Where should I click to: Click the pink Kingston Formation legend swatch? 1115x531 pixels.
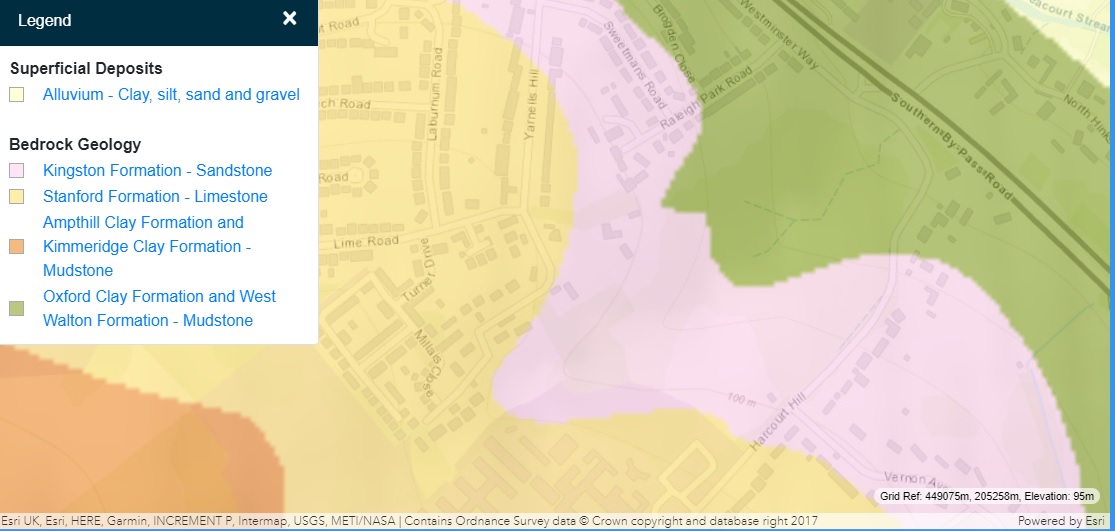(x=17, y=171)
